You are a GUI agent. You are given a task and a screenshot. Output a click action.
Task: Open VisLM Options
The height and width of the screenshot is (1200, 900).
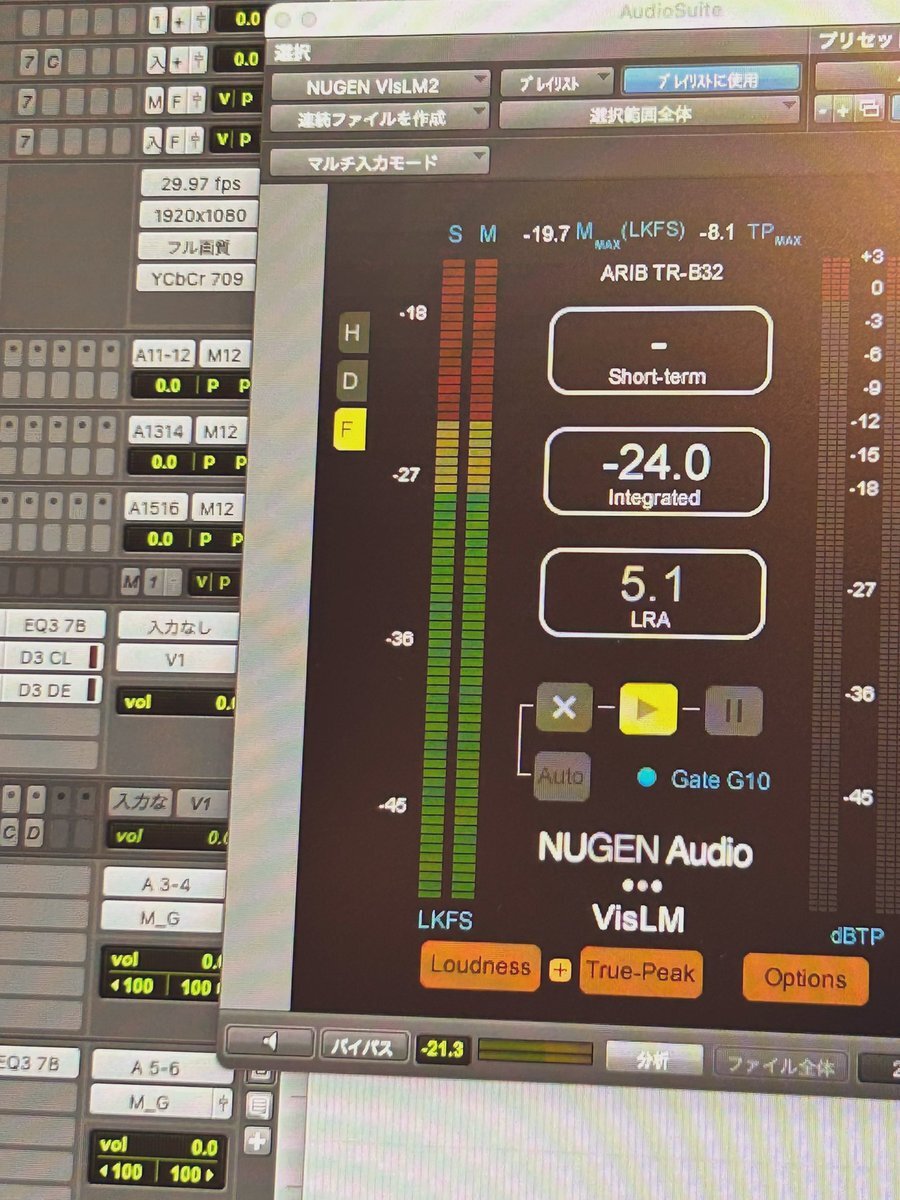pyautogui.click(x=805, y=978)
